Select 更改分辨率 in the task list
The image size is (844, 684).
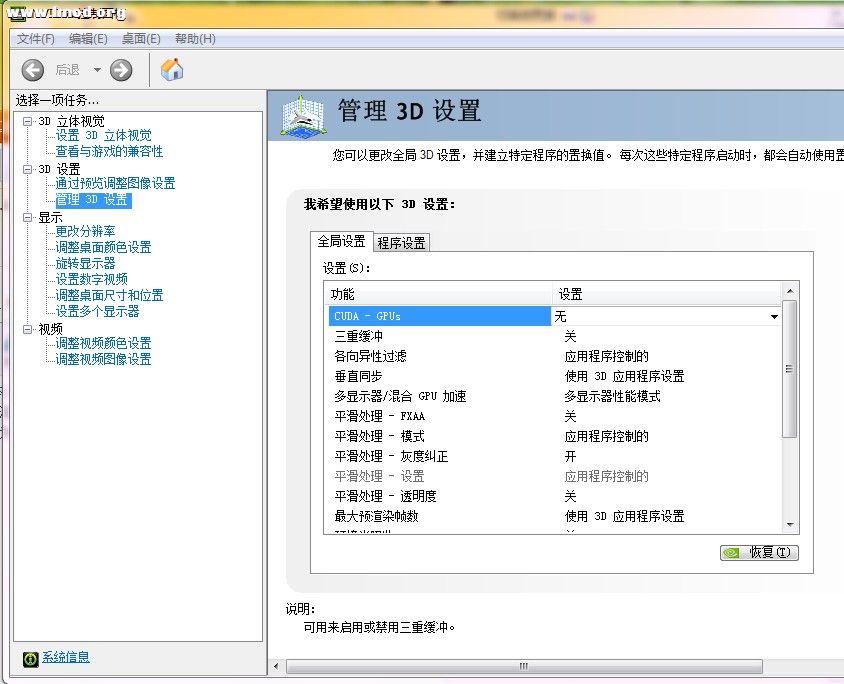tap(85, 231)
